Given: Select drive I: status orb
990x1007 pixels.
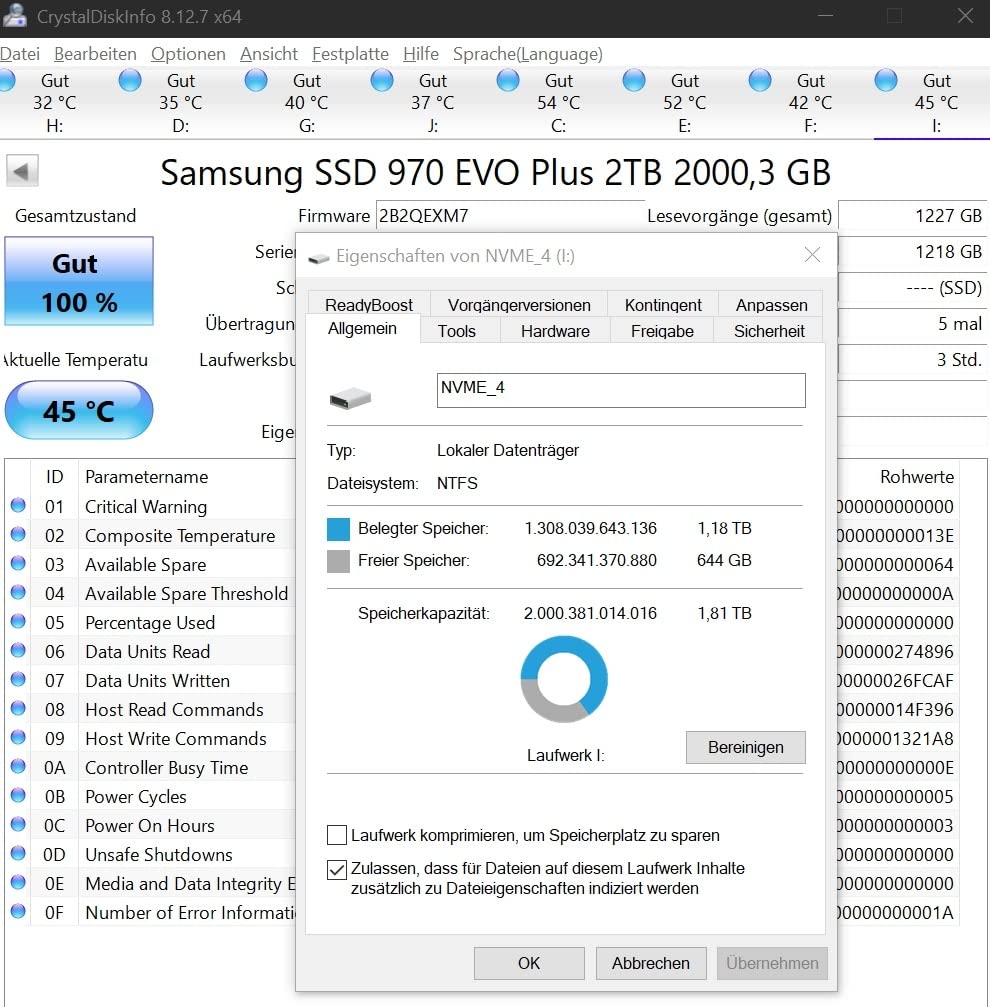Looking at the screenshot, I should click(886, 81).
